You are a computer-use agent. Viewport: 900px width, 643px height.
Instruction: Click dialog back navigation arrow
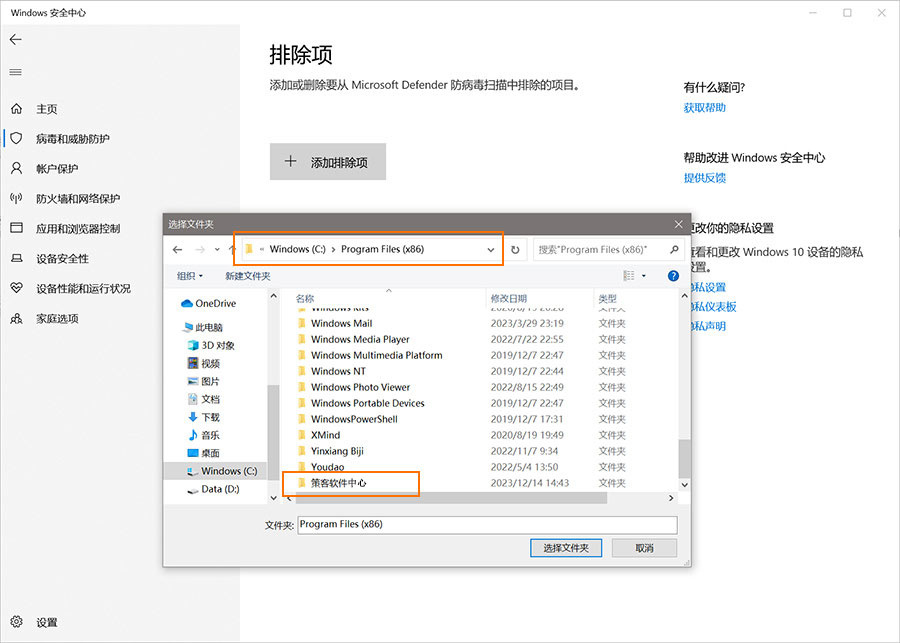[x=177, y=249]
